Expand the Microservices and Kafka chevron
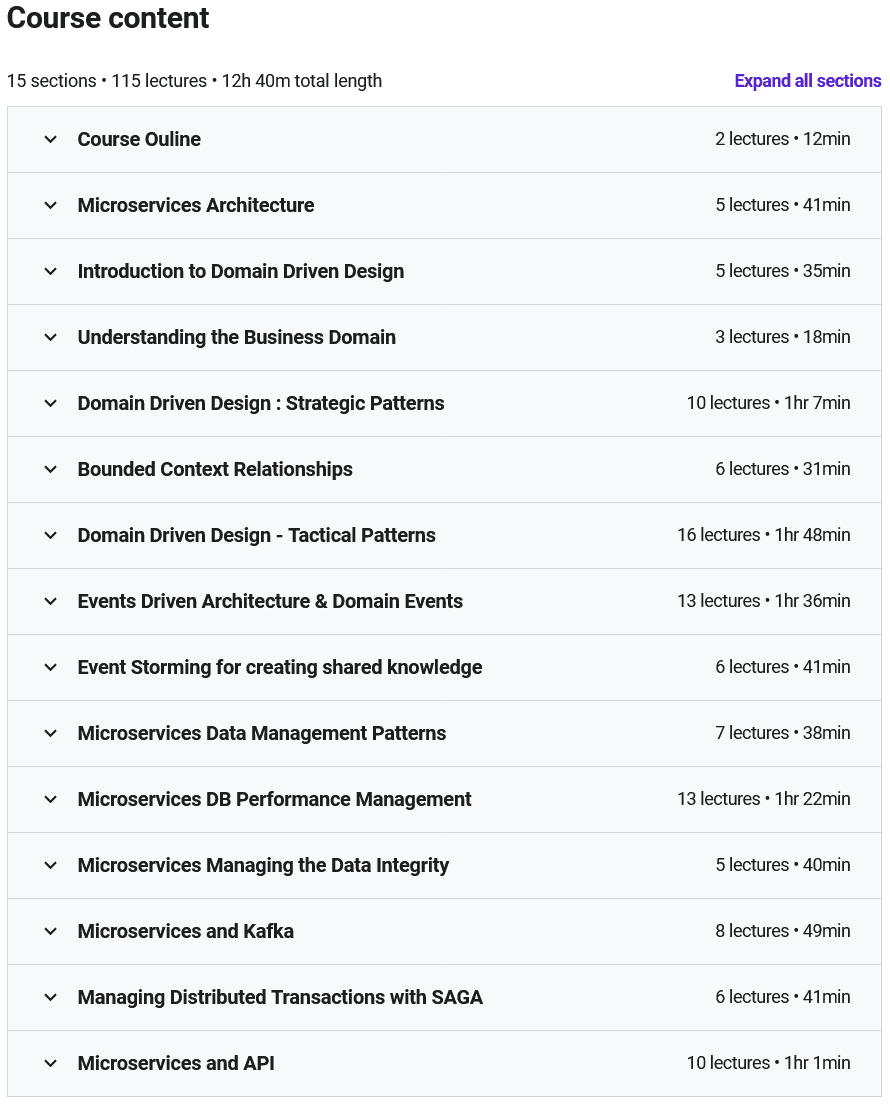 (51, 931)
